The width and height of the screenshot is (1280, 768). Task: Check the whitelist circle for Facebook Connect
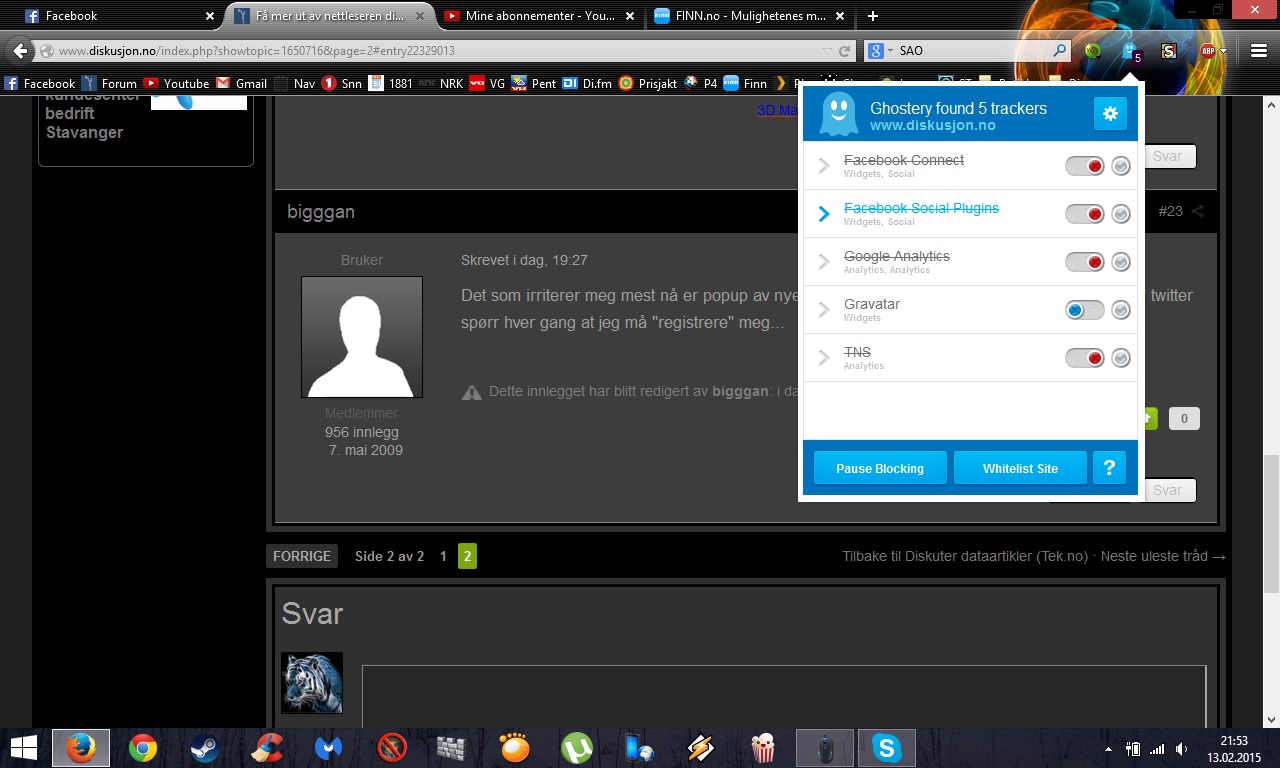1121,166
